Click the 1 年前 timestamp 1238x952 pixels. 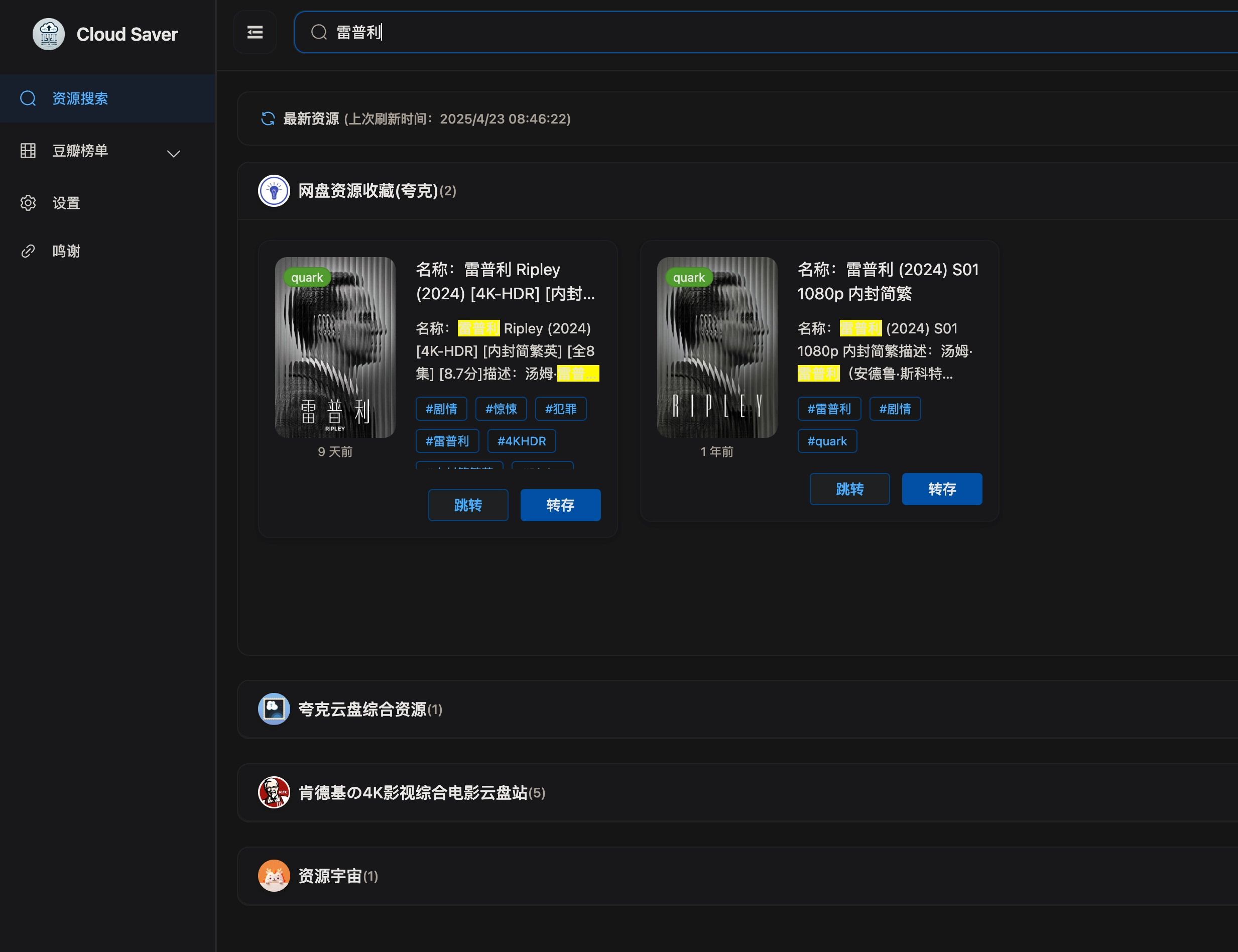coord(717,451)
